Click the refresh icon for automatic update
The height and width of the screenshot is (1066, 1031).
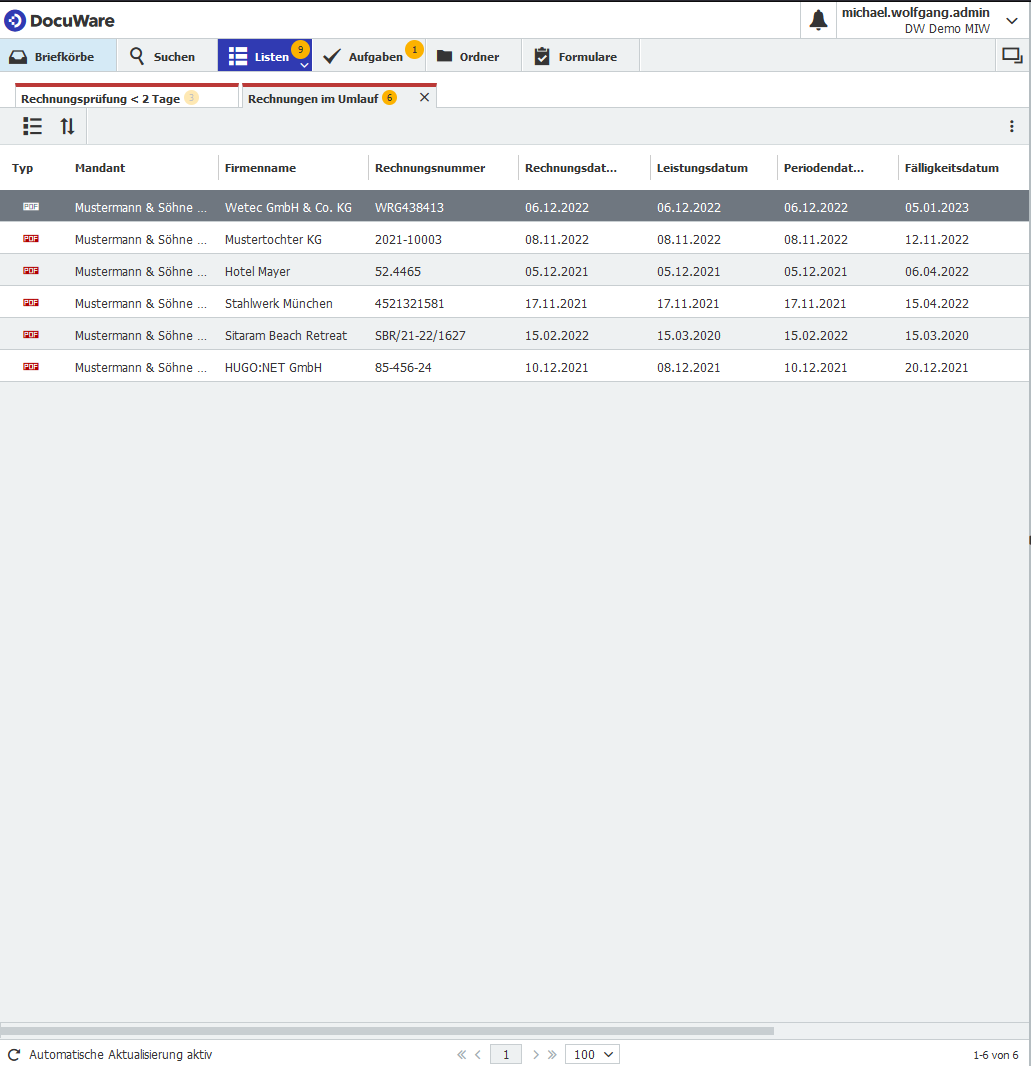point(14,1054)
